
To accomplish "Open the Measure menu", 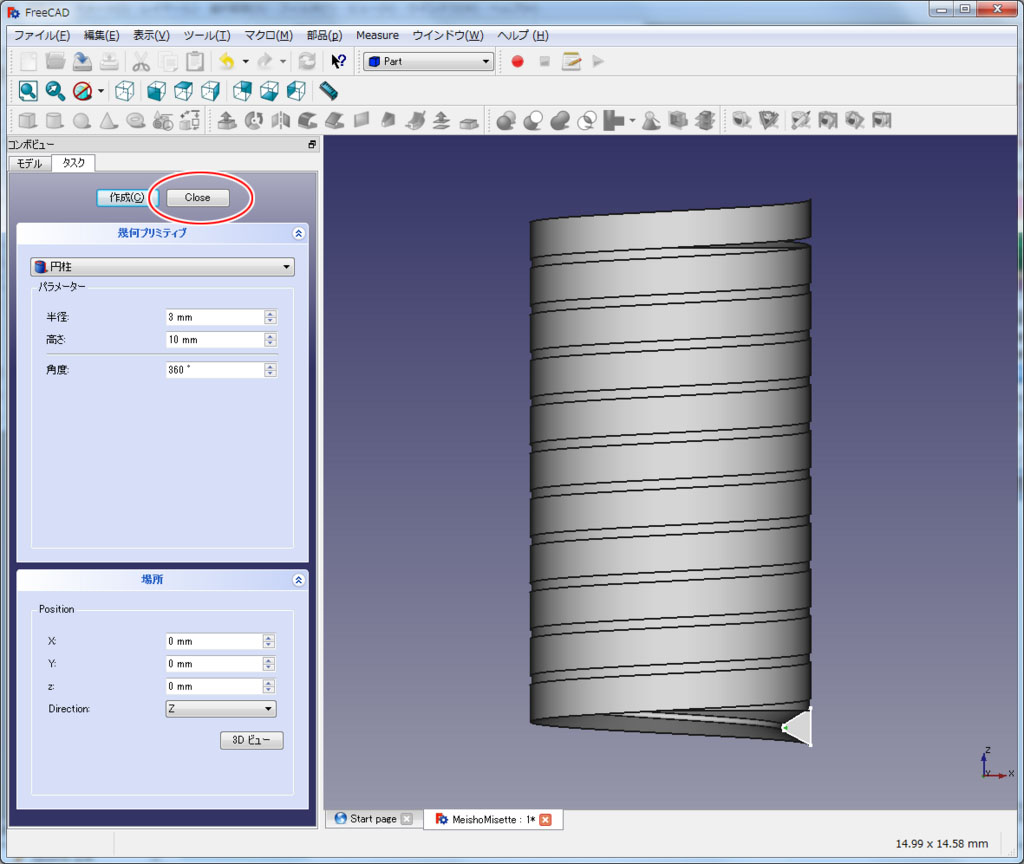I will (x=377, y=35).
